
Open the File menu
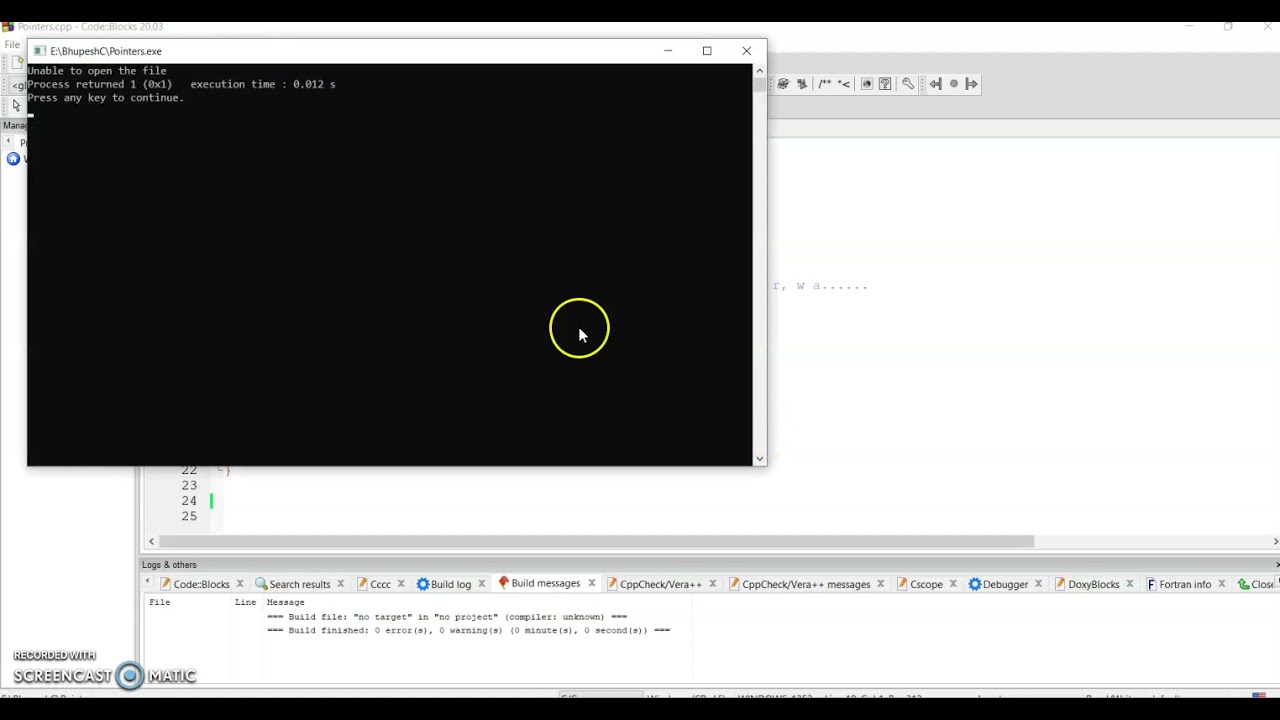coord(12,44)
